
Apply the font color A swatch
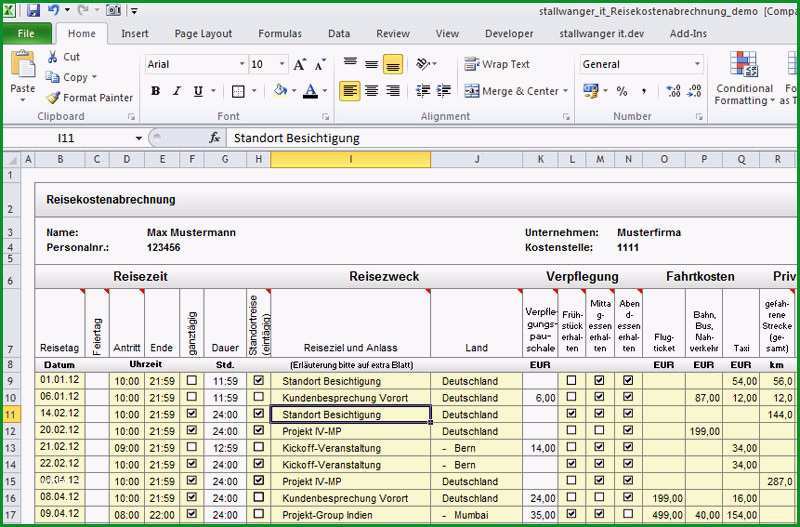310,91
